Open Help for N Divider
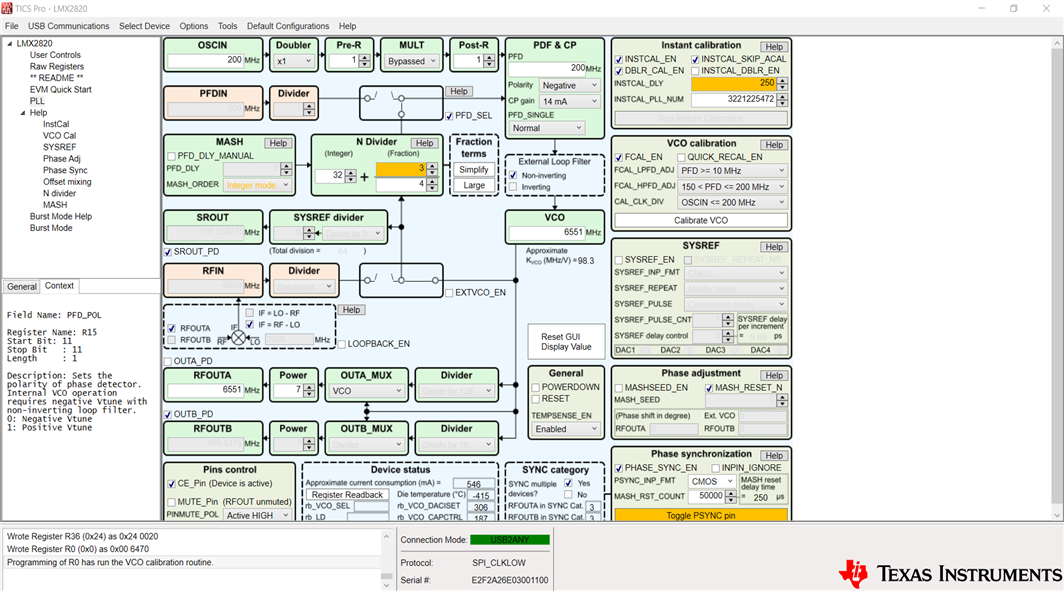 pyautogui.click(x=425, y=143)
